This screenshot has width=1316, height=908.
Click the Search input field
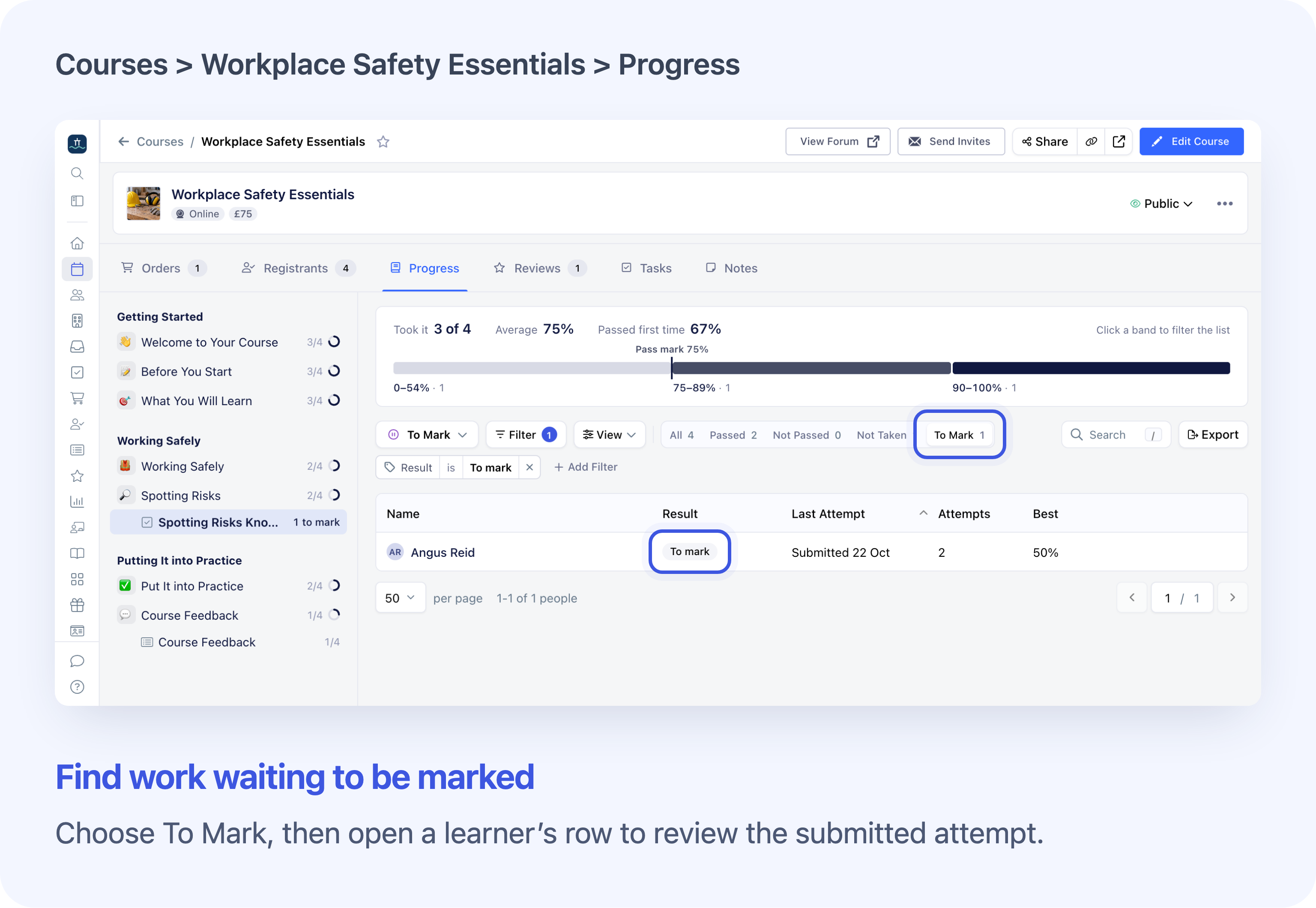1116,435
